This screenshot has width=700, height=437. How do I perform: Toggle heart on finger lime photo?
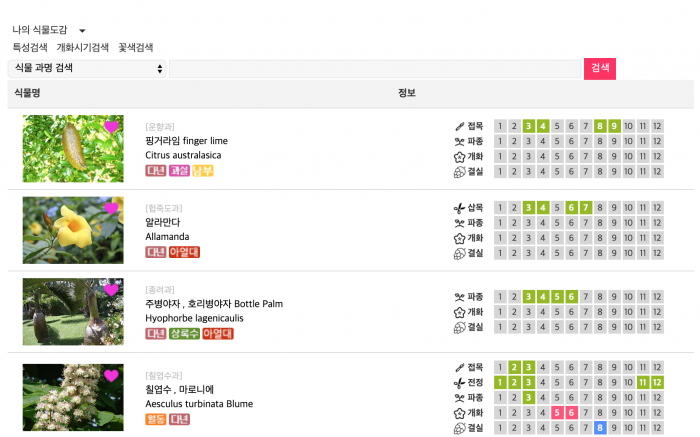pos(111,127)
